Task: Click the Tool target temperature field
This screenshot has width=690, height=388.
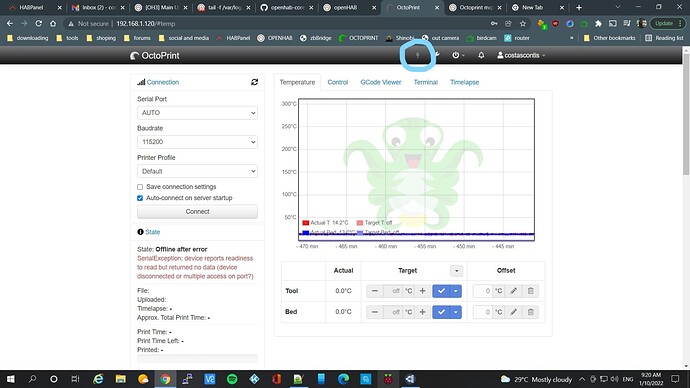Action: coord(393,291)
